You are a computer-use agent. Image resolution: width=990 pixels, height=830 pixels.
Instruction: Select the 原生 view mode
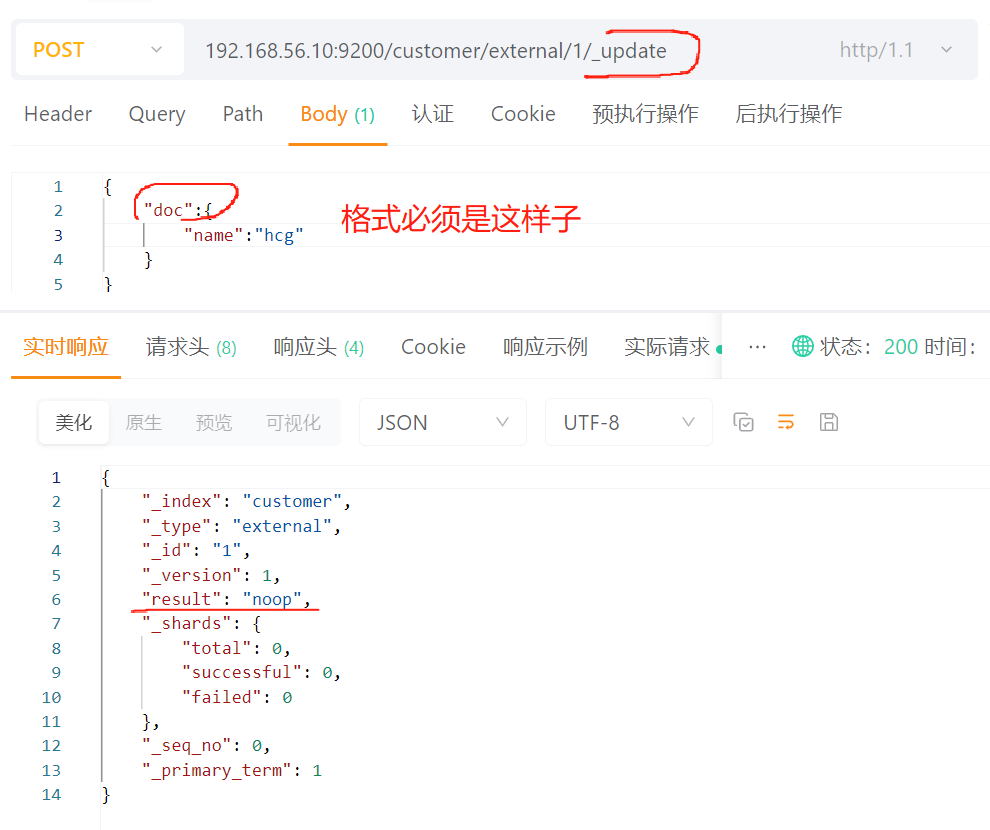143,422
